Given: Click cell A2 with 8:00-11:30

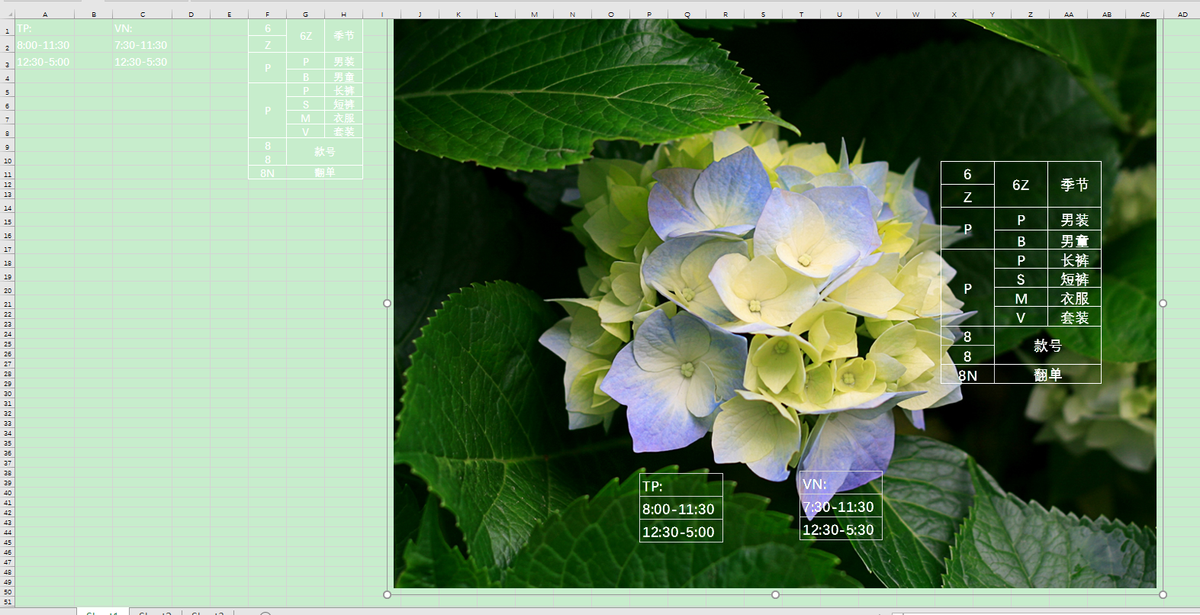Looking at the screenshot, I should [45, 45].
